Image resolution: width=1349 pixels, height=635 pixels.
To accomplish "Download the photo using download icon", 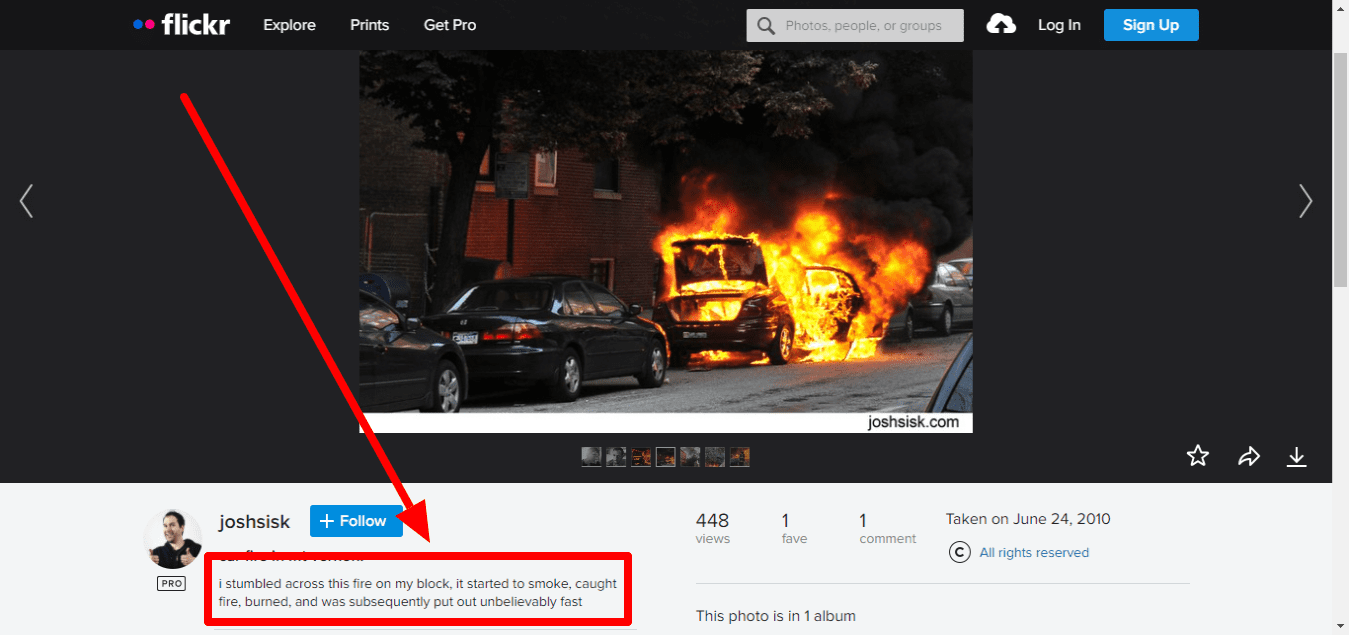I will [x=1296, y=456].
